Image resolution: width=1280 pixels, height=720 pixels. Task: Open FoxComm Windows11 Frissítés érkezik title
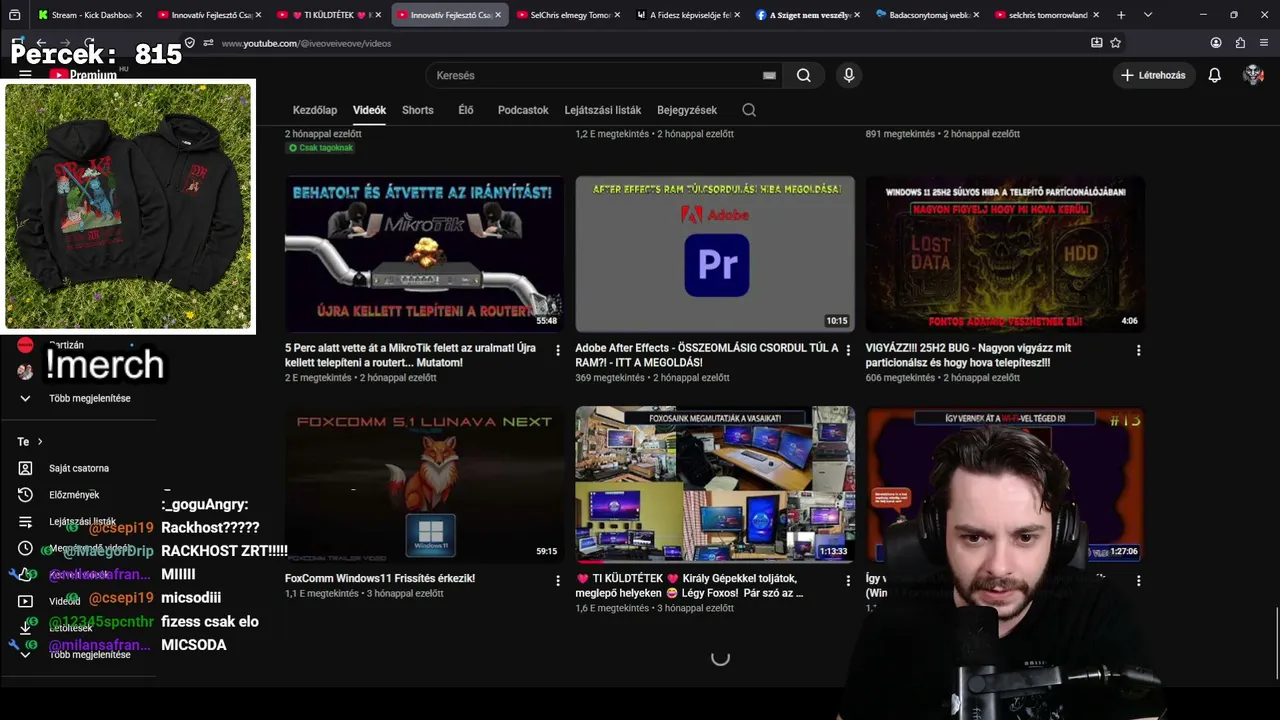tap(380, 578)
